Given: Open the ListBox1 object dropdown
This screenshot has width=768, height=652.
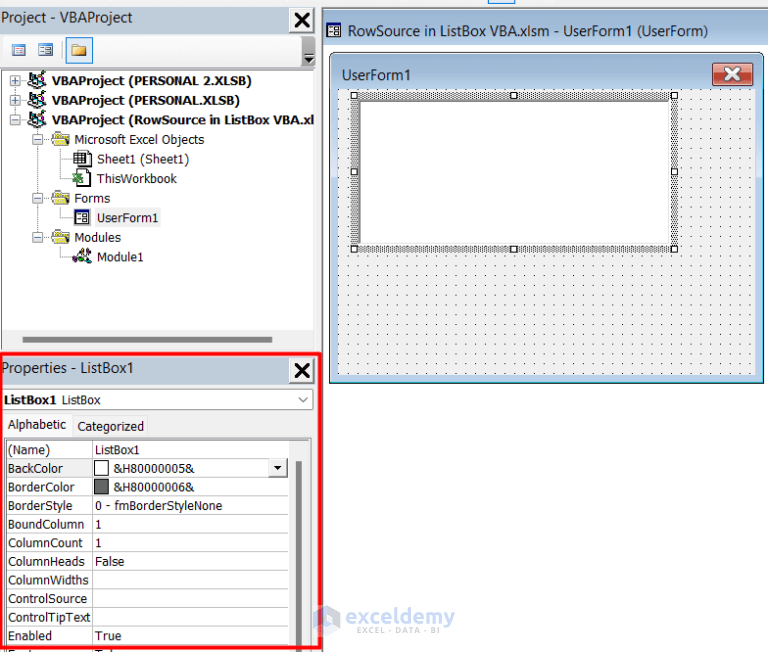Looking at the screenshot, I should tap(303, 400).
